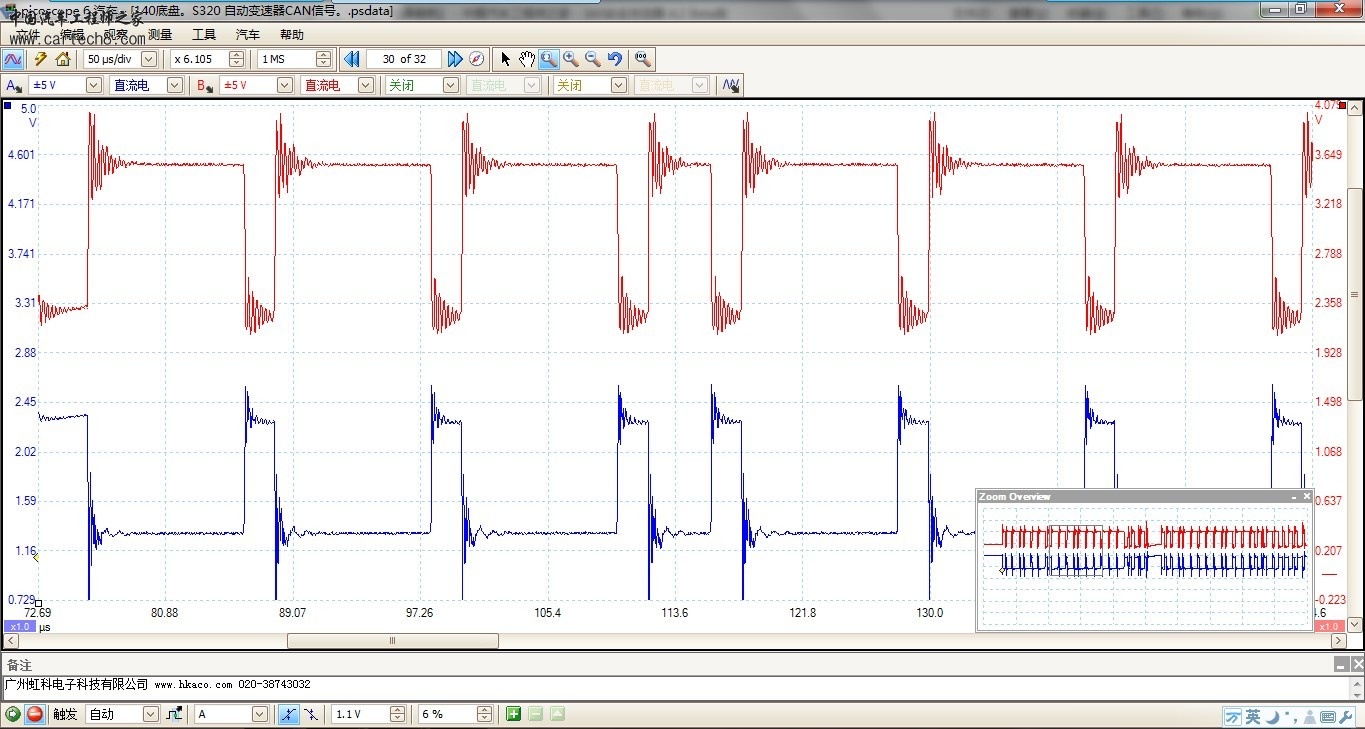Open the 工具 menu
Image resolution: width=1365 pixels, height=729 pixels.
pyautogui.click(x=204, y=34)
